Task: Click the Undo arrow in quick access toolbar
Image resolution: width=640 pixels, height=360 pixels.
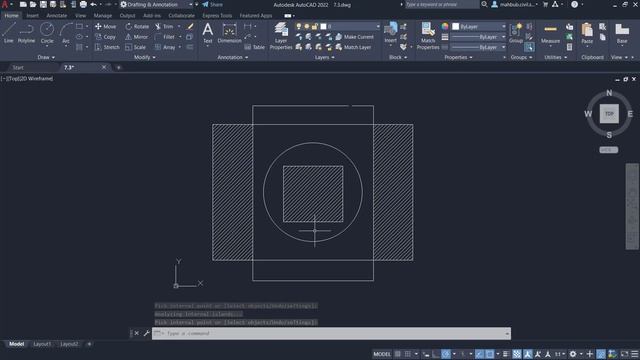Action: click(93, 4)
